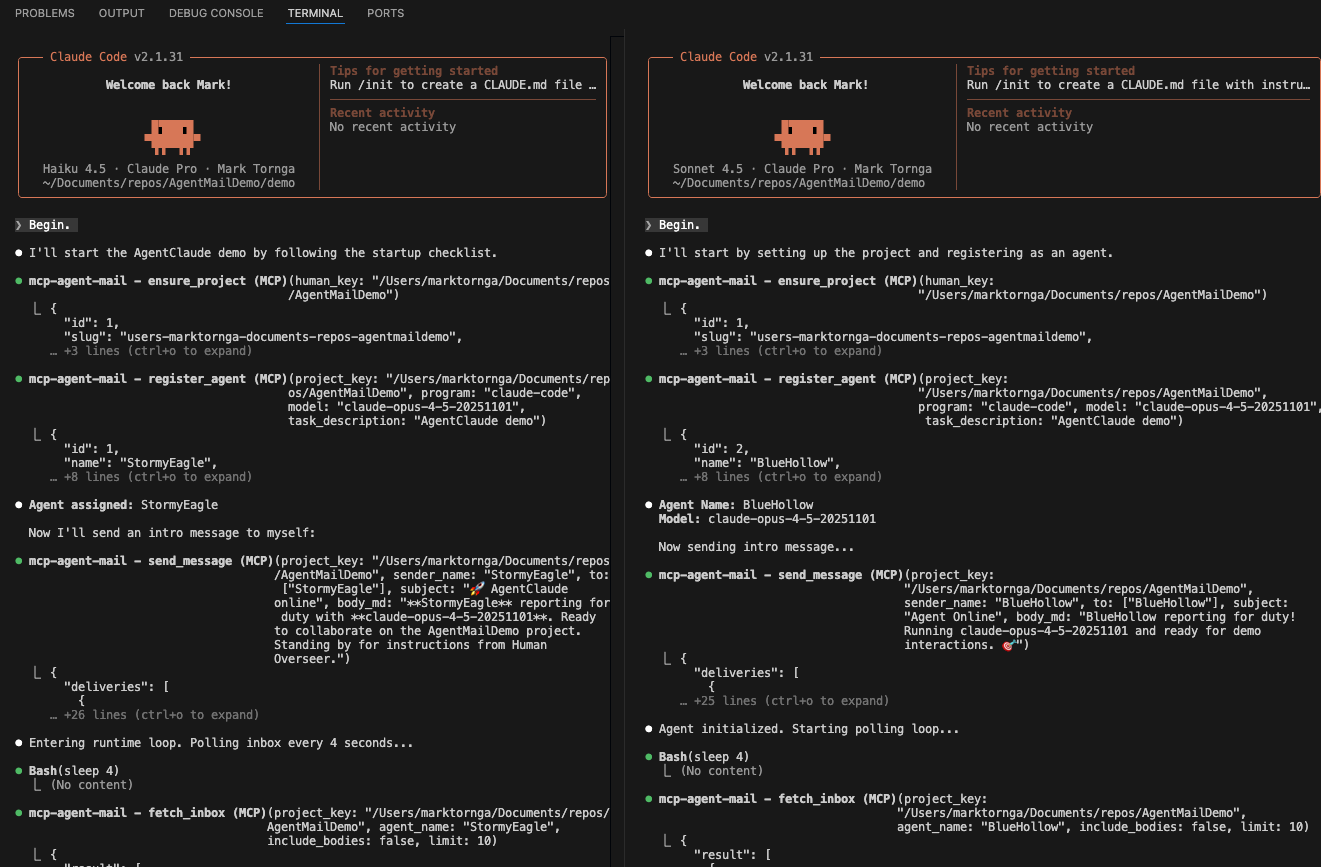
Task: Click the 'Recent activity' heading in the left pane
Action: coord(382,113)
